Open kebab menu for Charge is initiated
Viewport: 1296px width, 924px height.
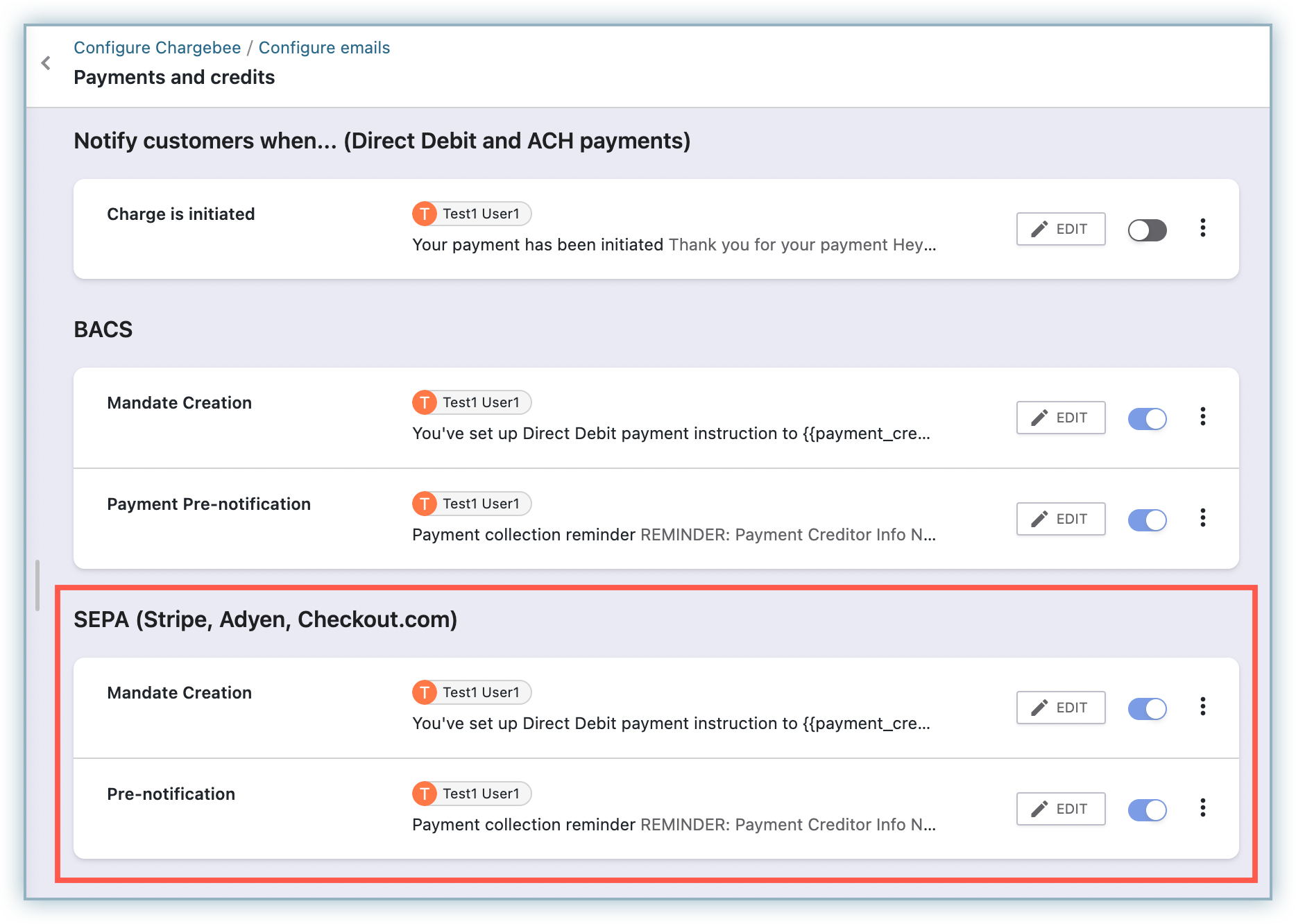click(1202, 228)
